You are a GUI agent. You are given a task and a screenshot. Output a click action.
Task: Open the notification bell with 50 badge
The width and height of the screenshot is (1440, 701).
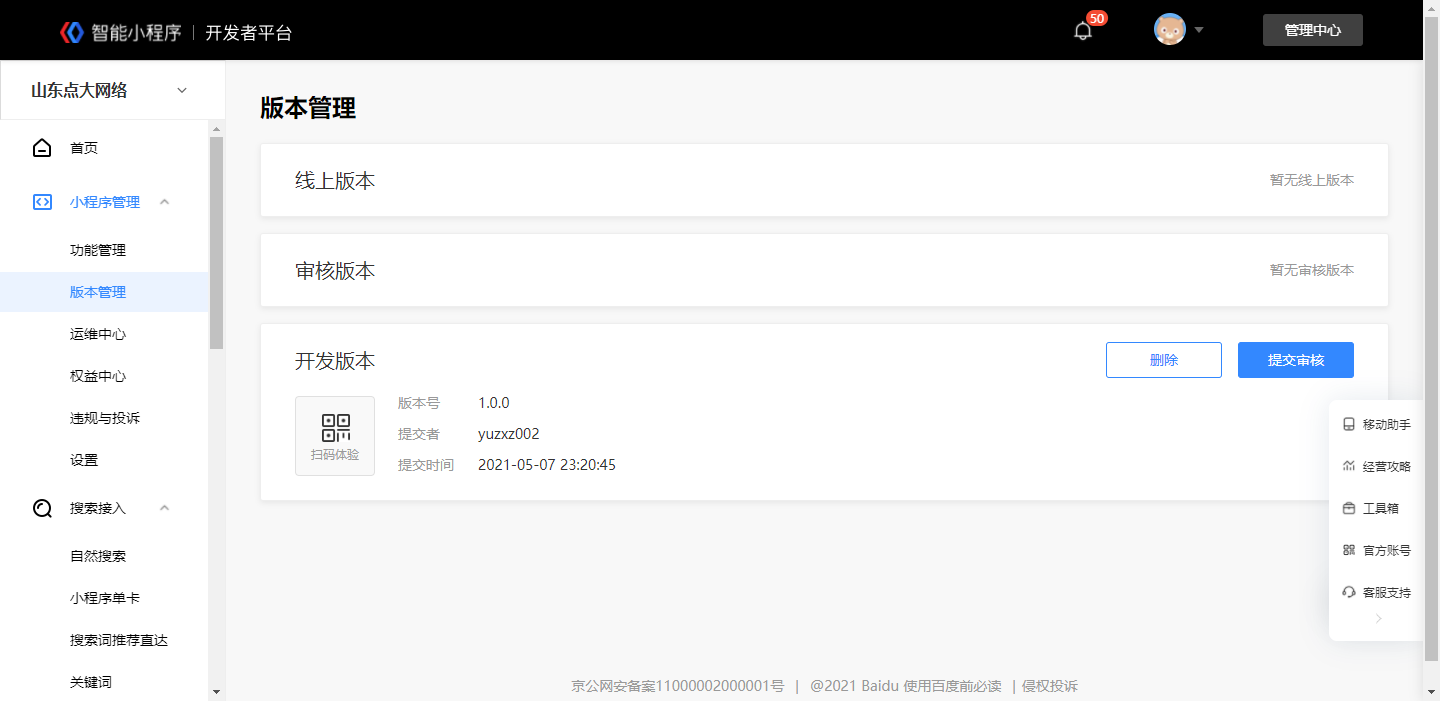coord(1083,30)
